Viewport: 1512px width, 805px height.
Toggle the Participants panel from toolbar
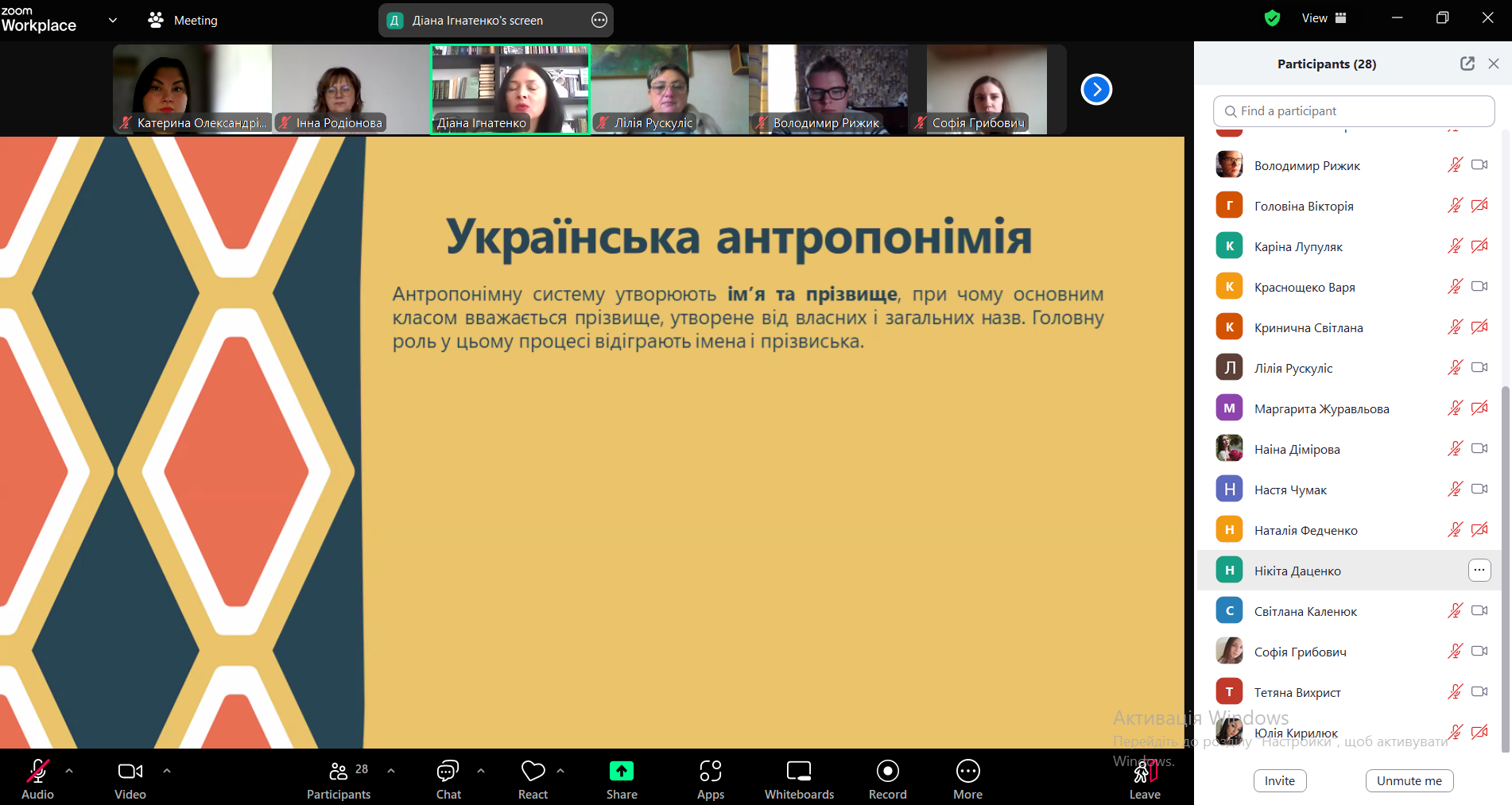coord(339,772)
